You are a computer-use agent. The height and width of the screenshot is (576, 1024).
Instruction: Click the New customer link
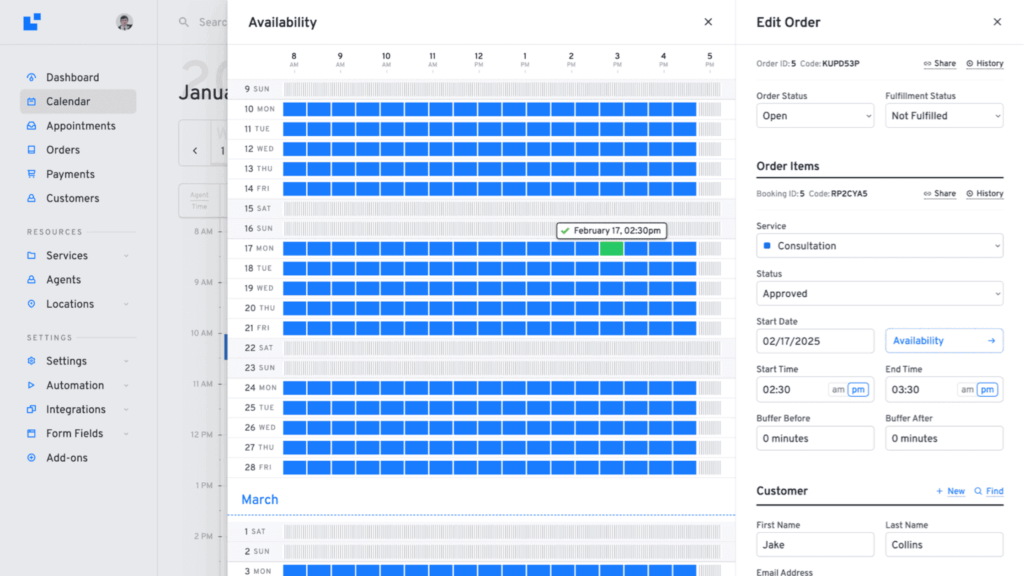pos(950,491)
